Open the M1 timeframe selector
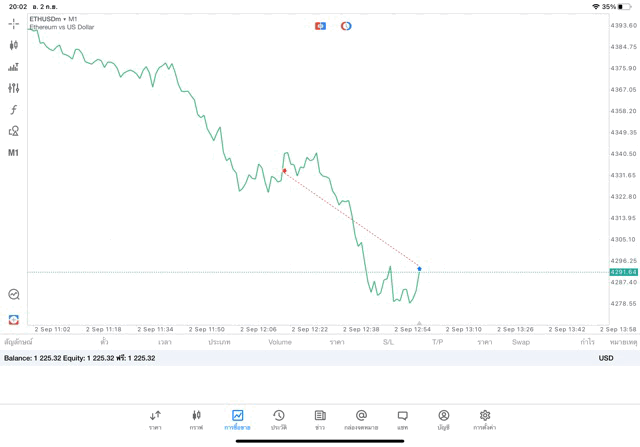 click(13, 153)
